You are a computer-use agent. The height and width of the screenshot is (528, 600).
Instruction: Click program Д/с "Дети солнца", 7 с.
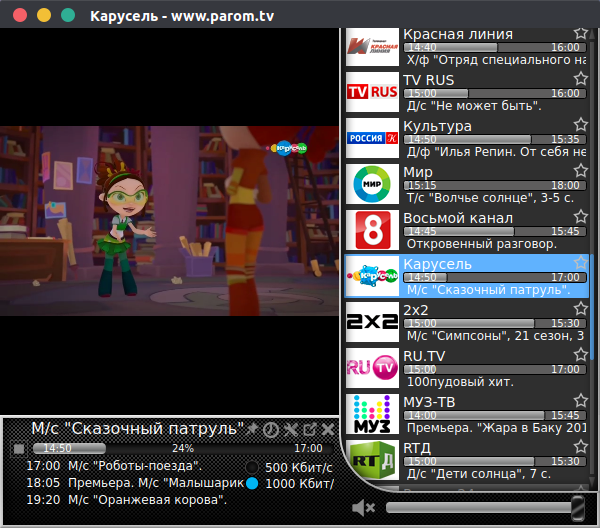click(x=479, y=474)
